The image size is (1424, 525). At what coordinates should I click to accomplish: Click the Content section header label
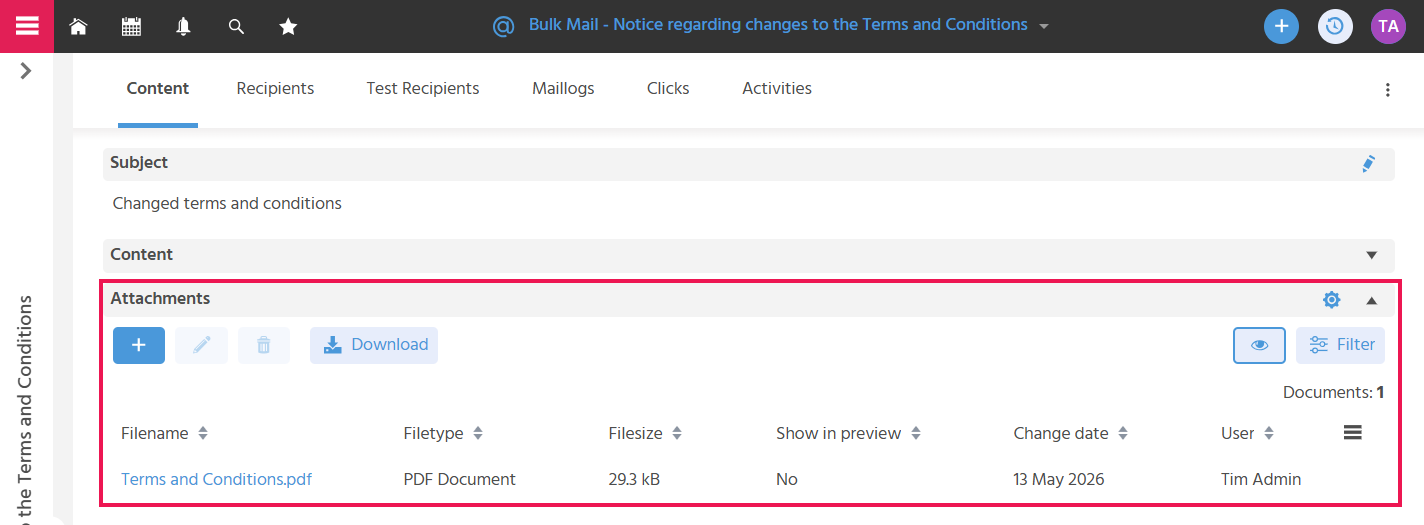pyautogui.click(x=141, y=255)
